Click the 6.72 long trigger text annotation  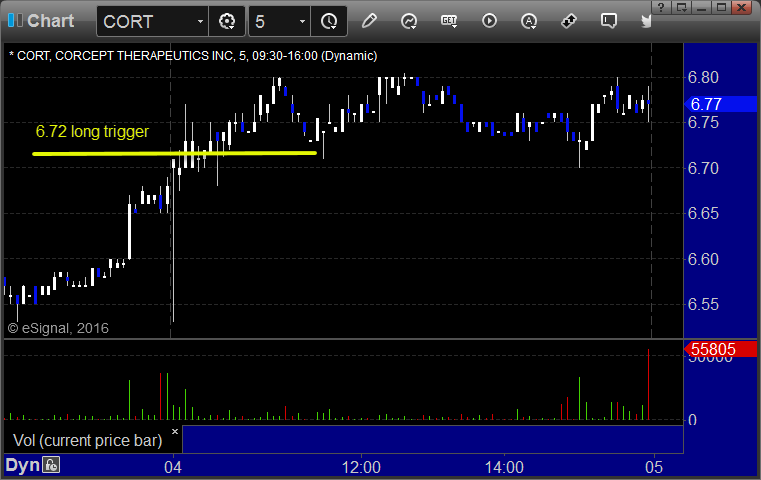(92, 132)
